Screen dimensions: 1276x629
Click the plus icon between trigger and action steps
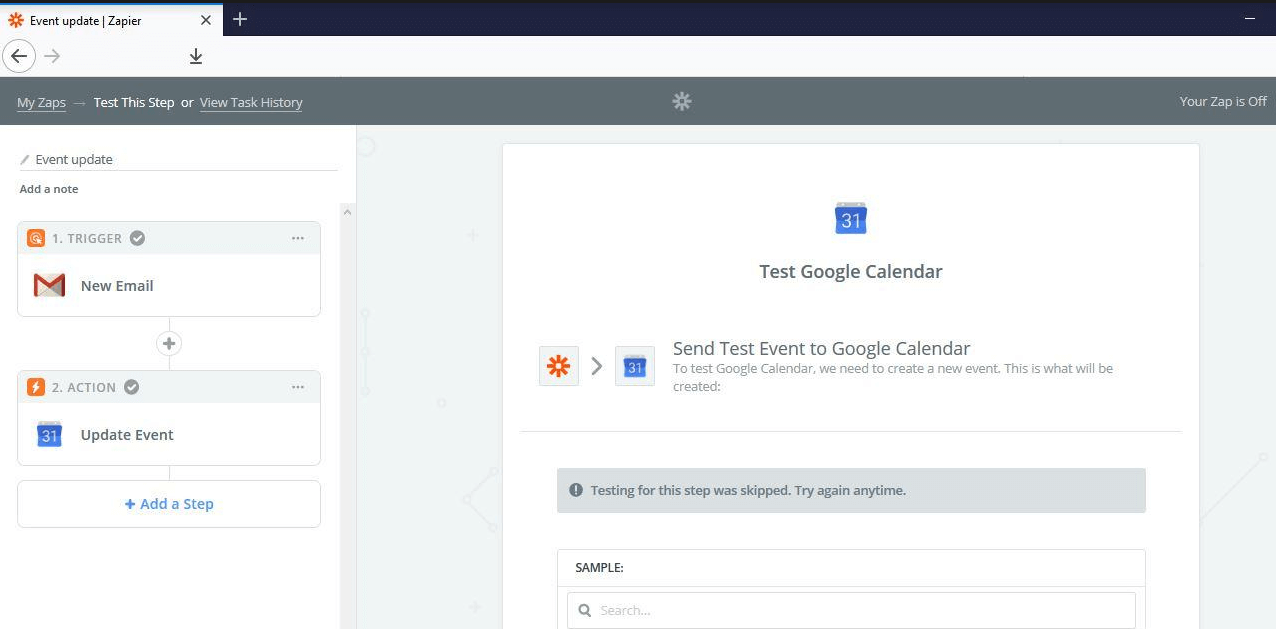click(x=169, y=343)
